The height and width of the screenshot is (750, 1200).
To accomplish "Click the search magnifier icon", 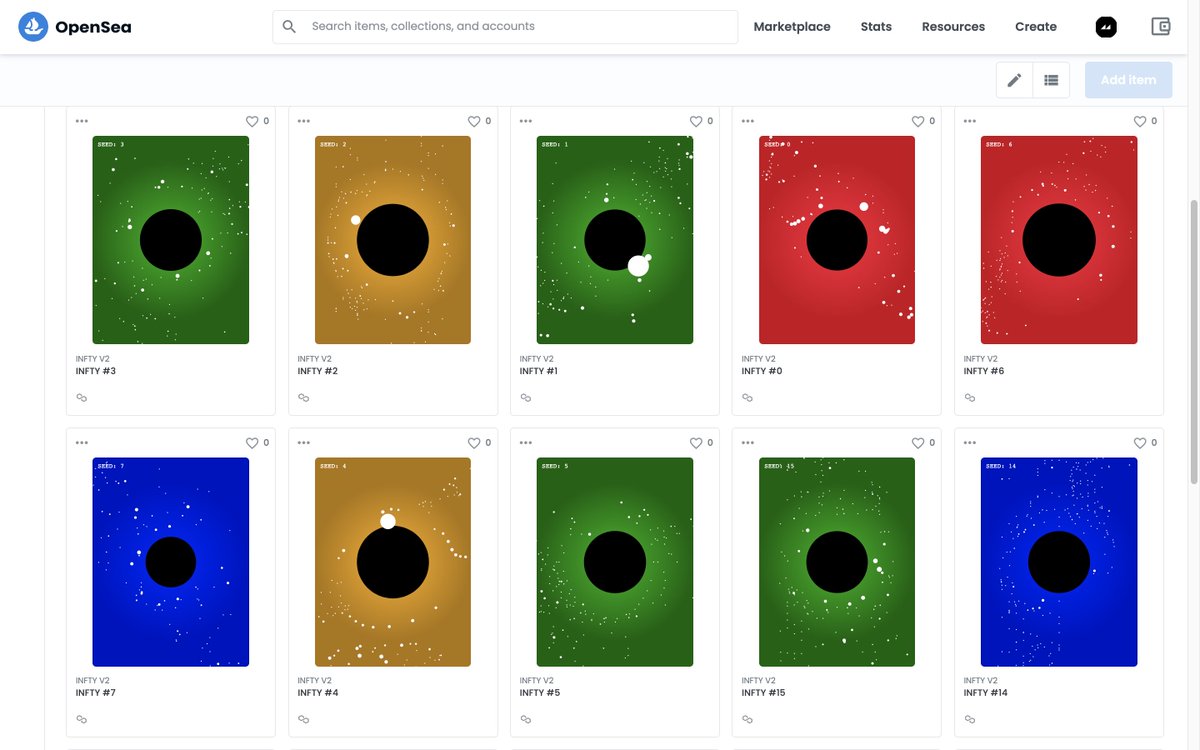I will click(289, 27).
